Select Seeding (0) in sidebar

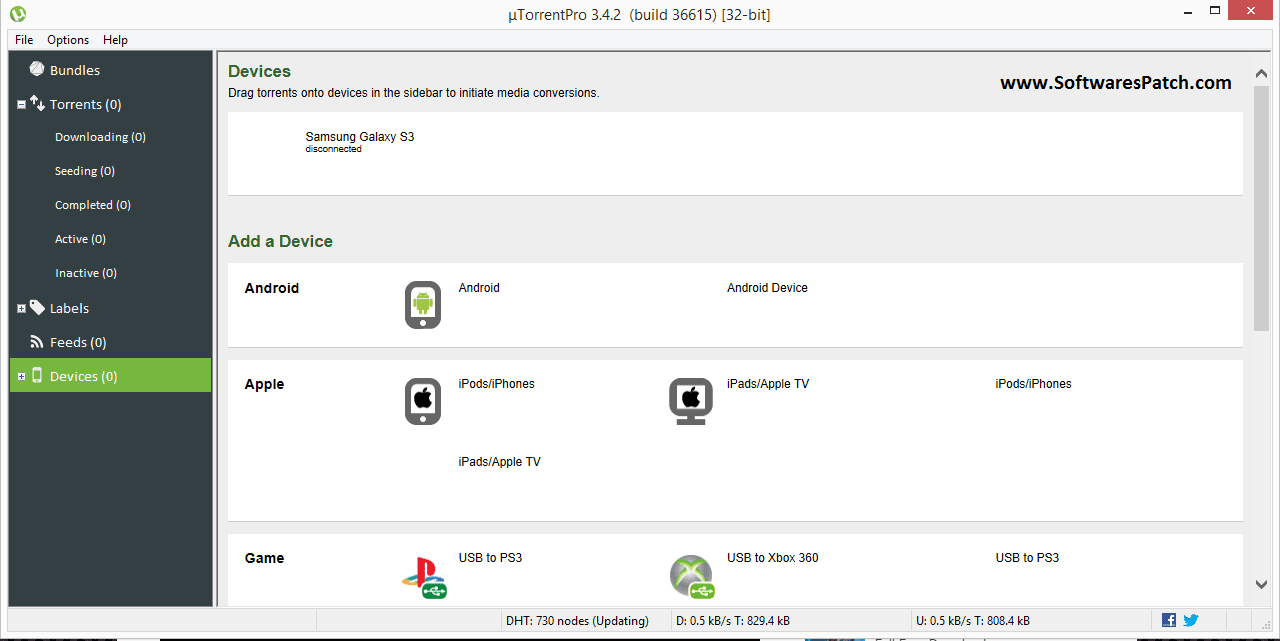pos(84,171)
